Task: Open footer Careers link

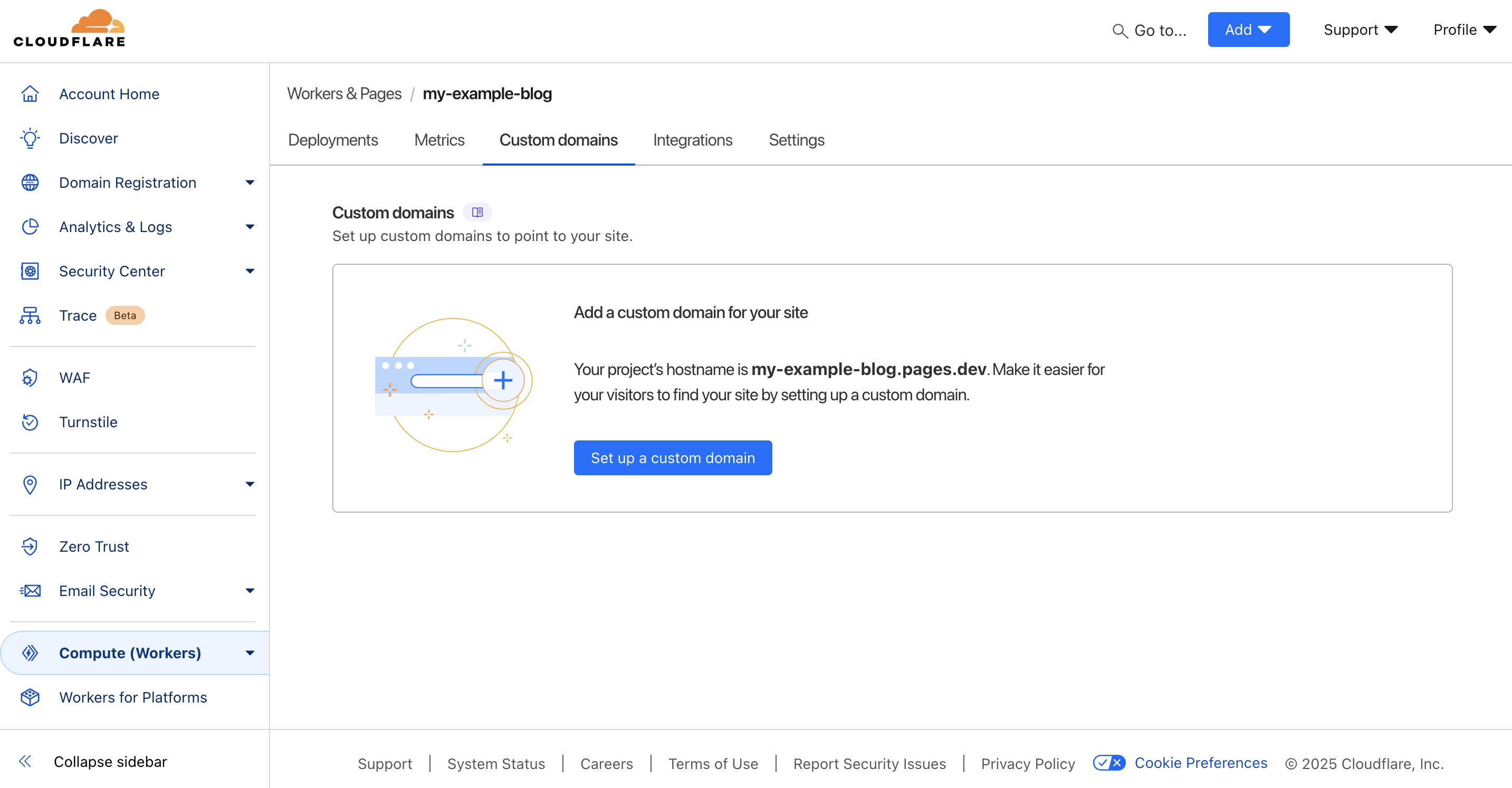Action: tap(606, 764)
